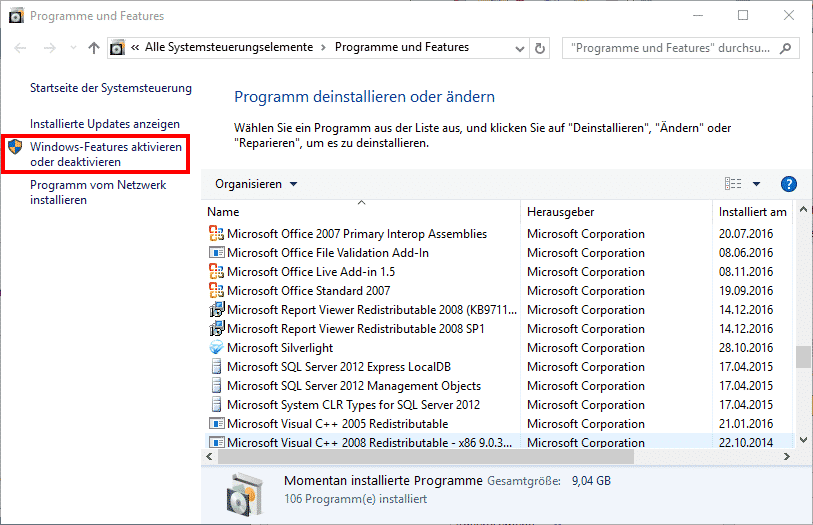Click the search magnifier icon
The image size is (813, 525).
[x=786, y=48]
